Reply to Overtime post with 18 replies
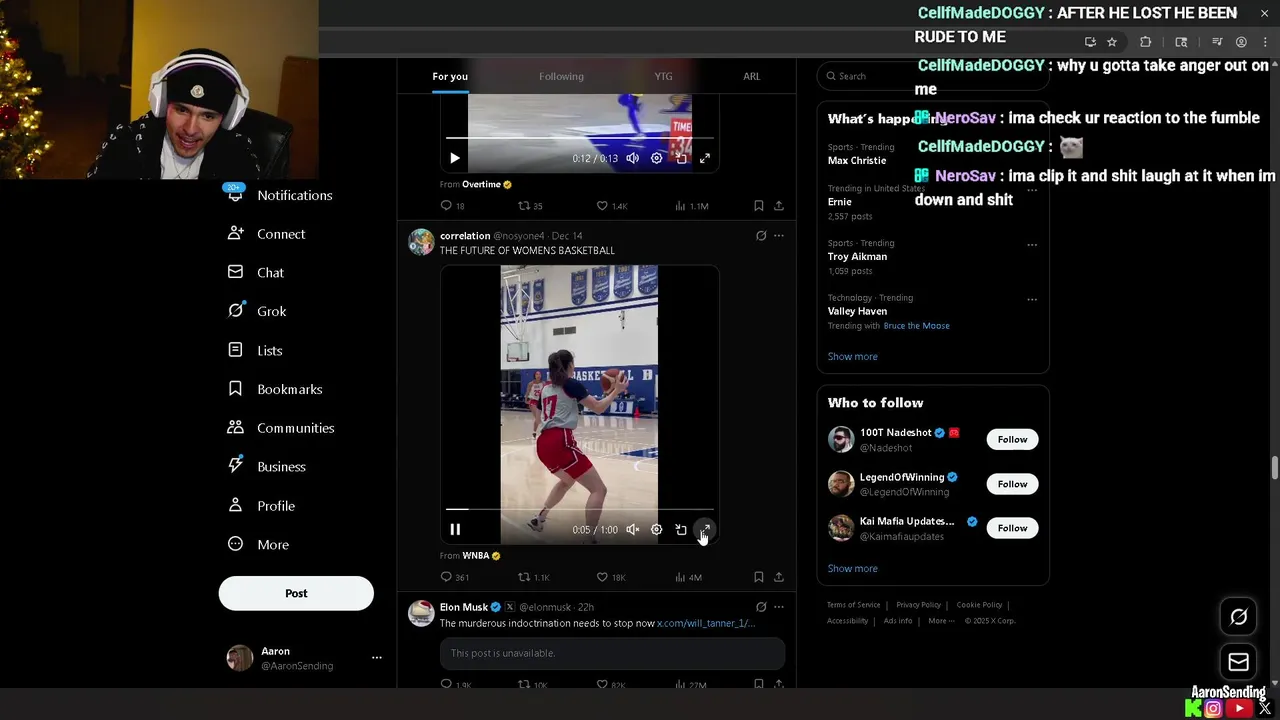This screenshot has height=720, width=1280. pyautogui.click(x=453, y=206)
